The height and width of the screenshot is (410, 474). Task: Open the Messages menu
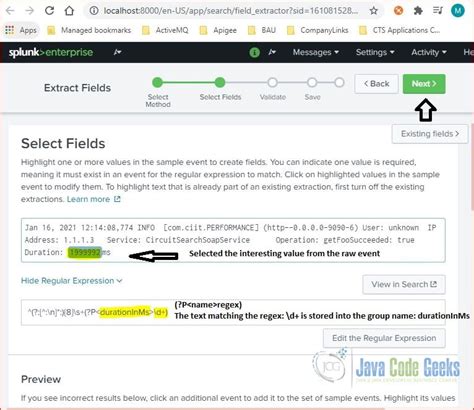click(x=316, y=52)
